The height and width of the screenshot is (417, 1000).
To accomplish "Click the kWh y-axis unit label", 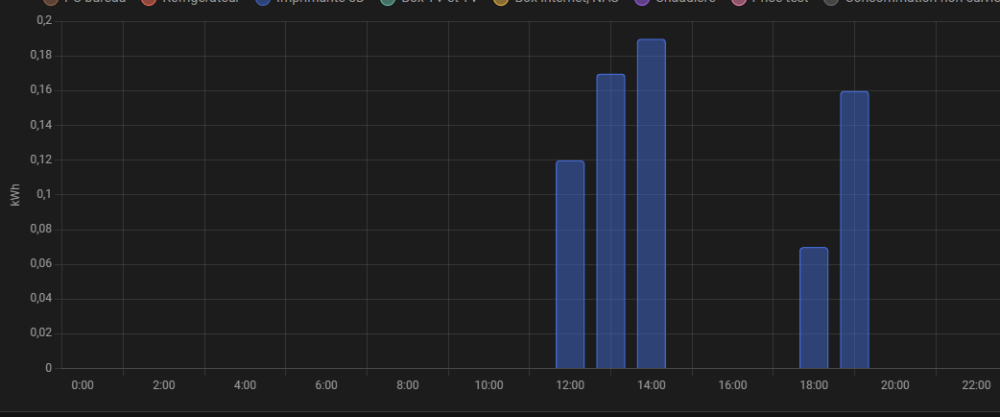I will (15, 195).
